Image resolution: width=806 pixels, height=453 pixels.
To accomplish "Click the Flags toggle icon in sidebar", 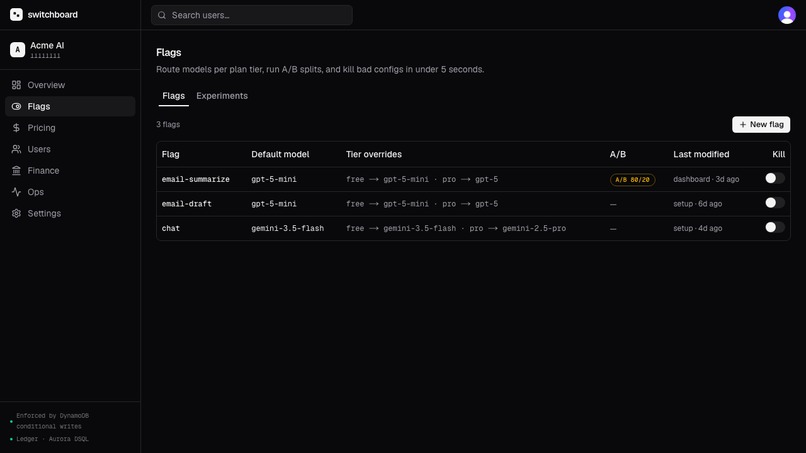I will pyautogui.click(x=16, y=106).
